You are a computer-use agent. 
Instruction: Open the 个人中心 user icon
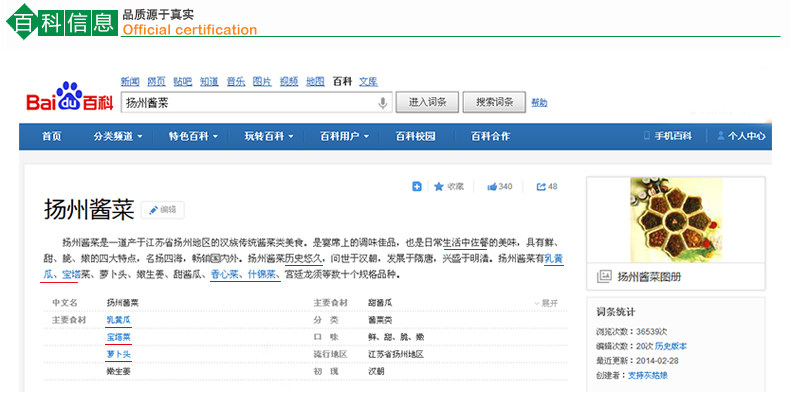720,136
